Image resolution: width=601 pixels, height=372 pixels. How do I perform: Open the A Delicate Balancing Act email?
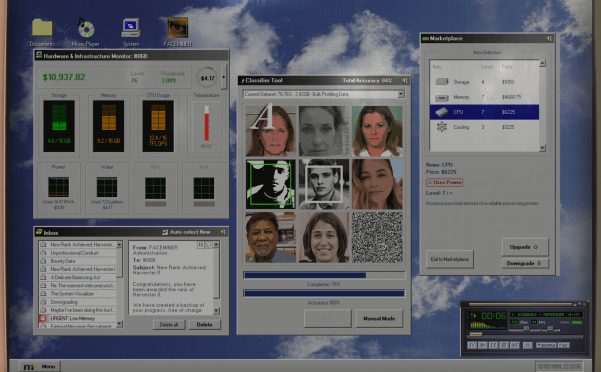[78, 277]
